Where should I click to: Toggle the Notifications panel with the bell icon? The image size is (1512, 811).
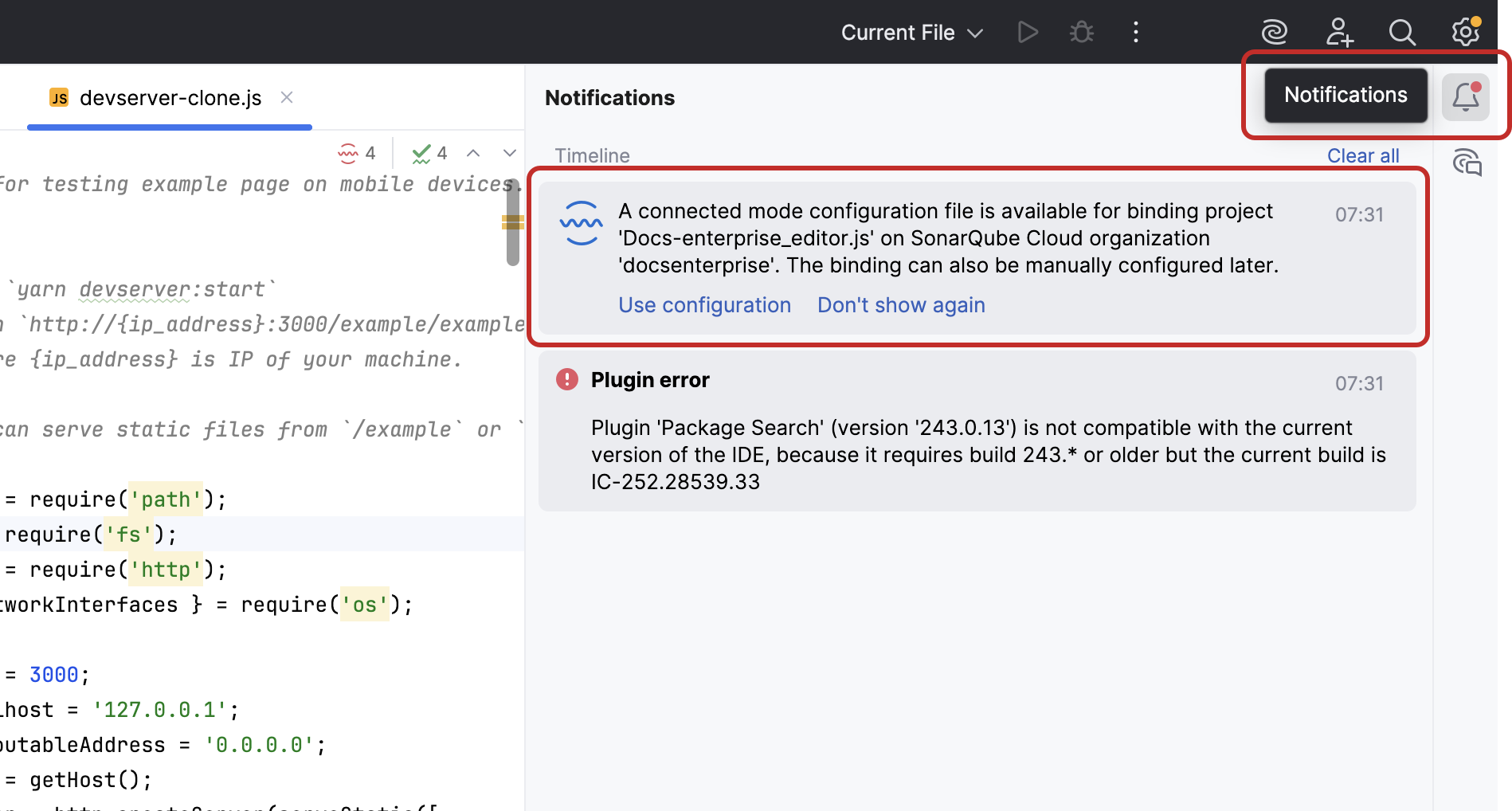[1466, 96]
